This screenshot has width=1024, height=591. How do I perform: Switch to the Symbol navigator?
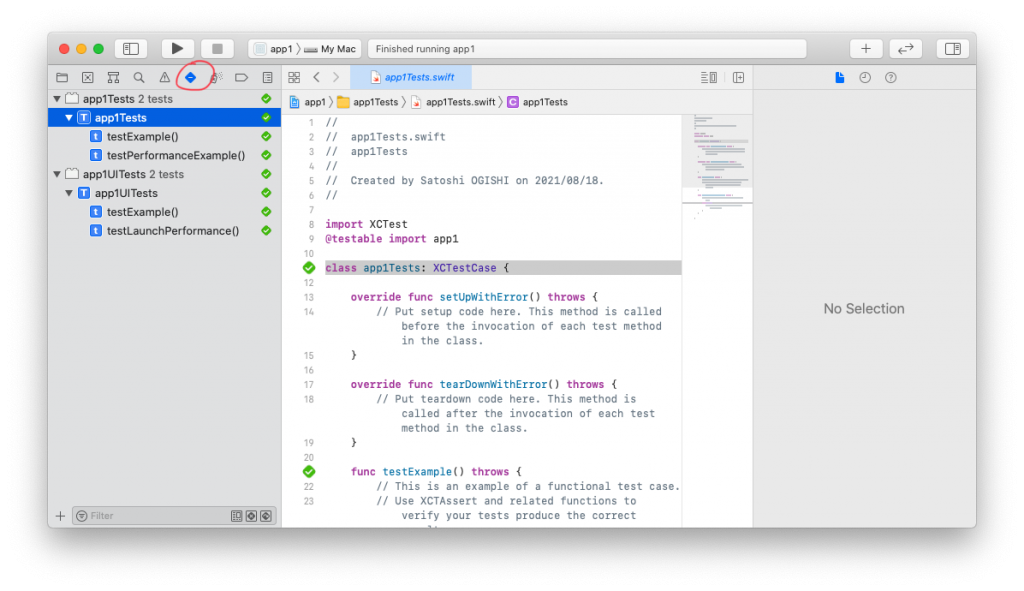point(113,78)
